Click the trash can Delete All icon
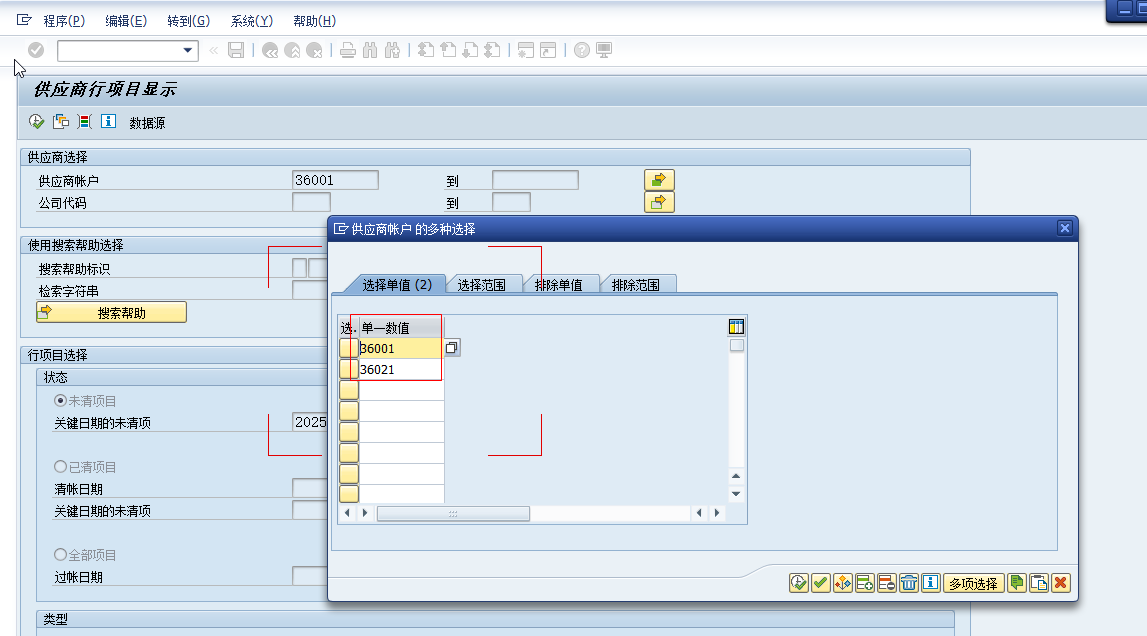1147x636 pixels. (x=909, y=583)
